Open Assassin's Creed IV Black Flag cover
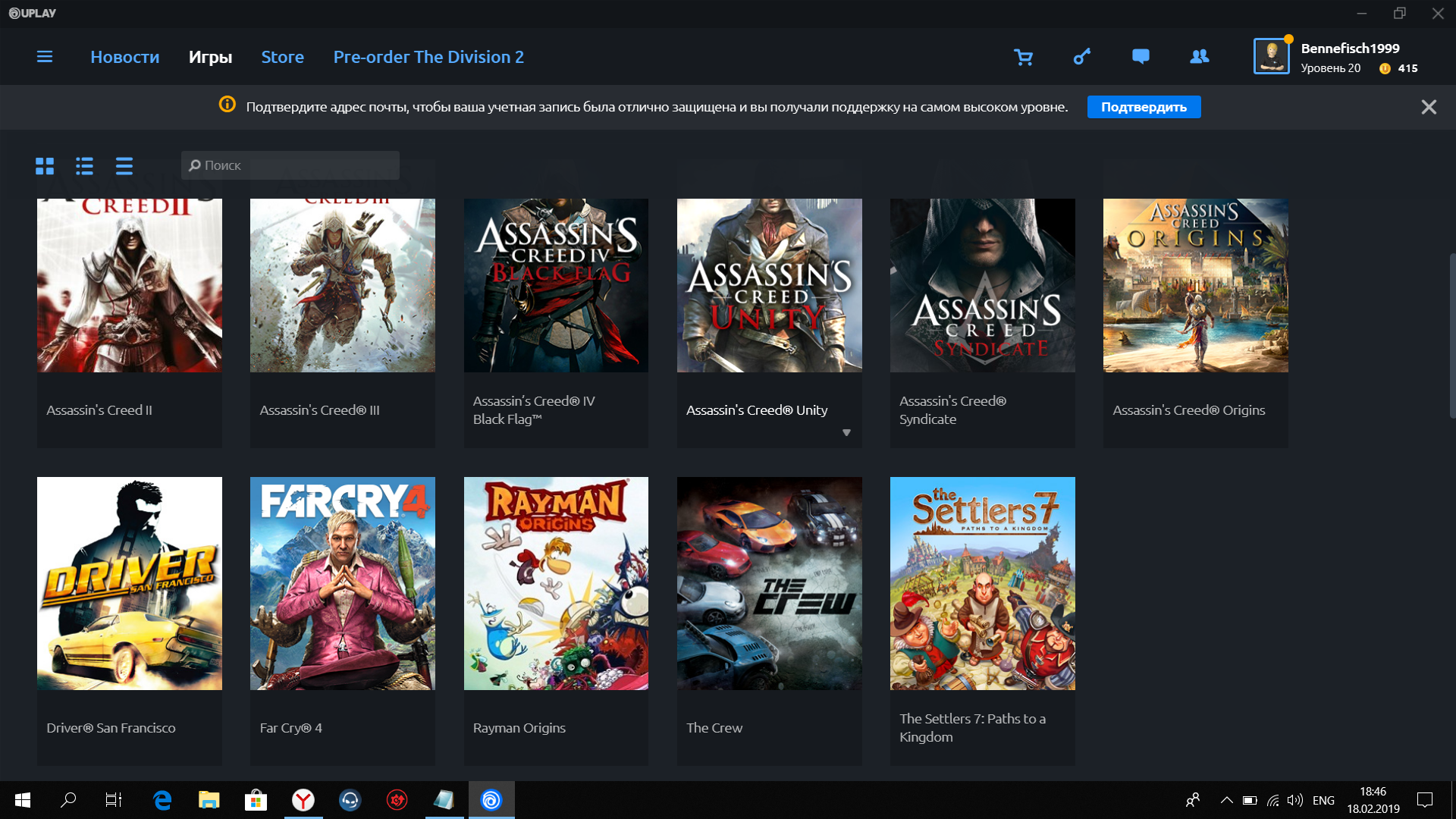Screen dimensions: 1456x819 tap(556, 285)
